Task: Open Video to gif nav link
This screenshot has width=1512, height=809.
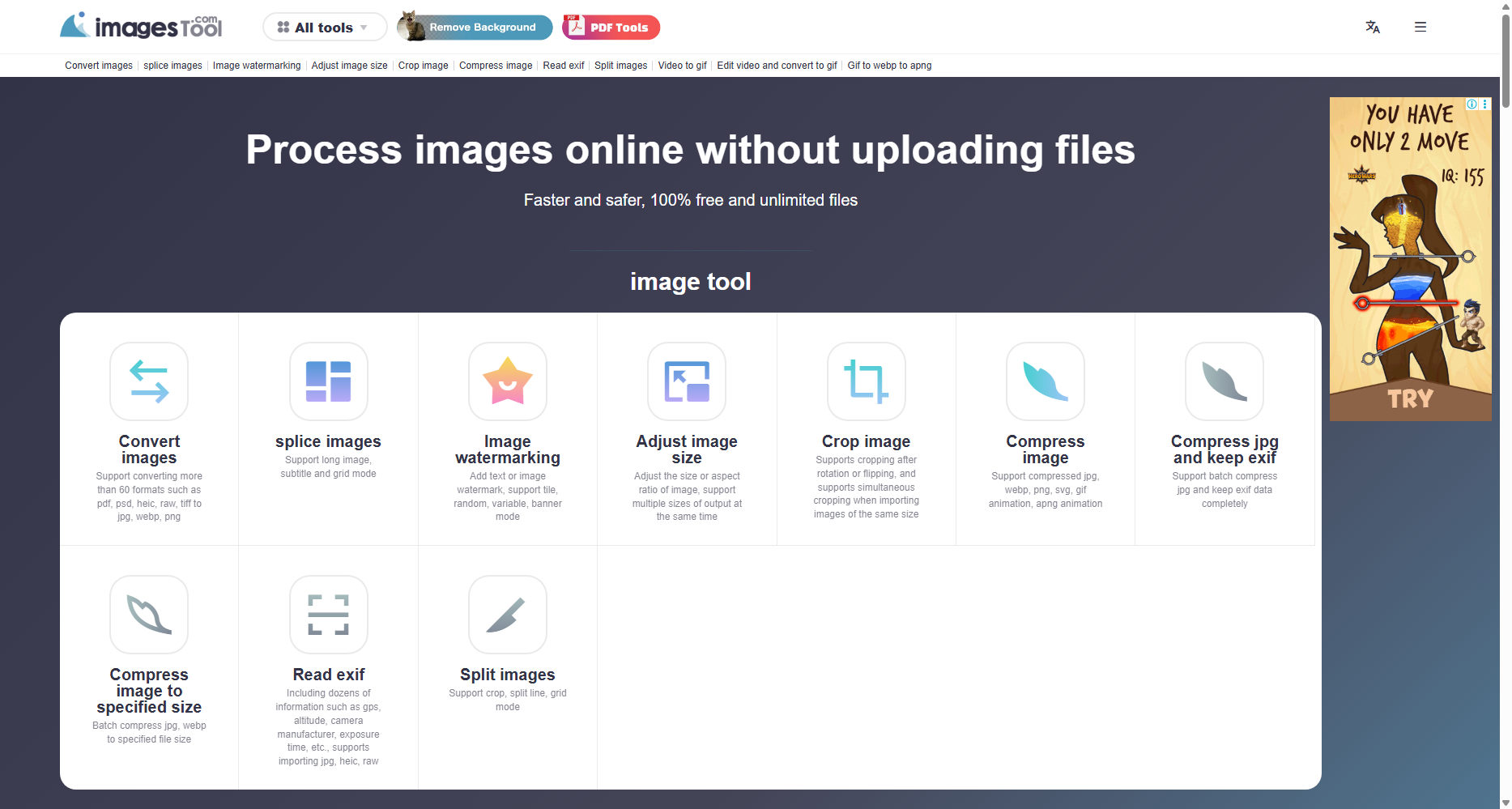Action: point(682,66)
